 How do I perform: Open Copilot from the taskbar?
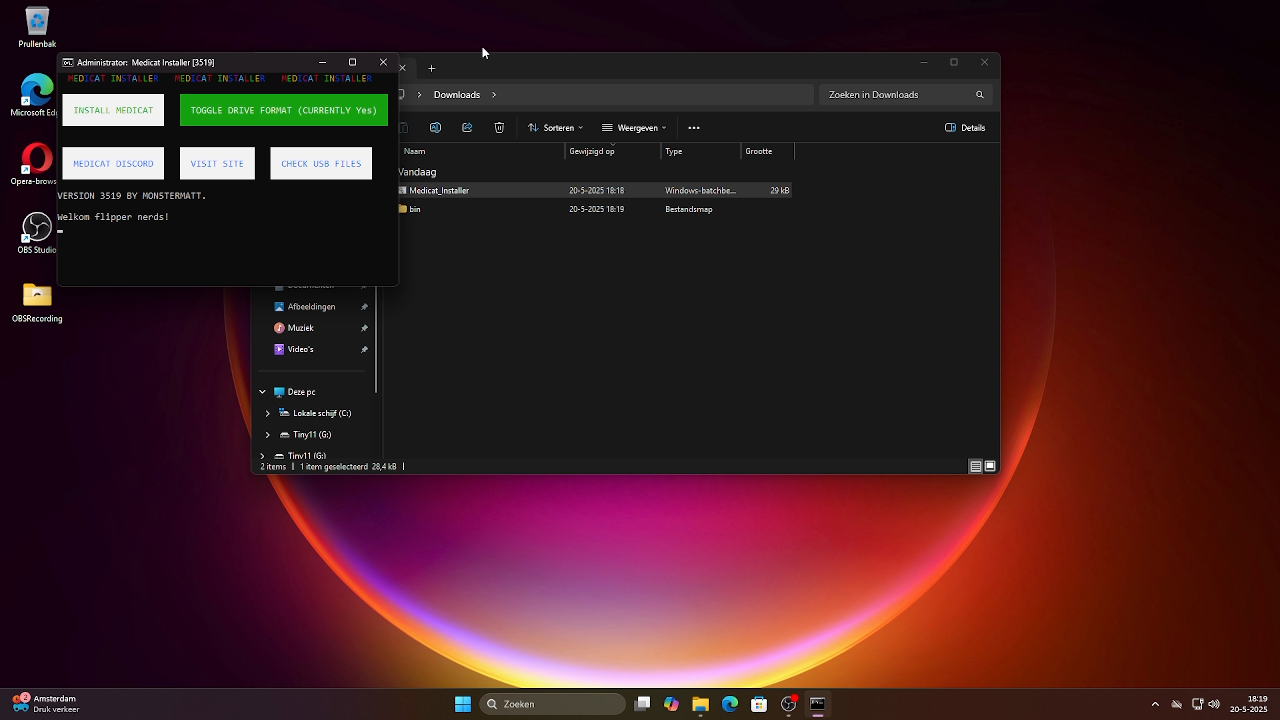coord(671,704)
